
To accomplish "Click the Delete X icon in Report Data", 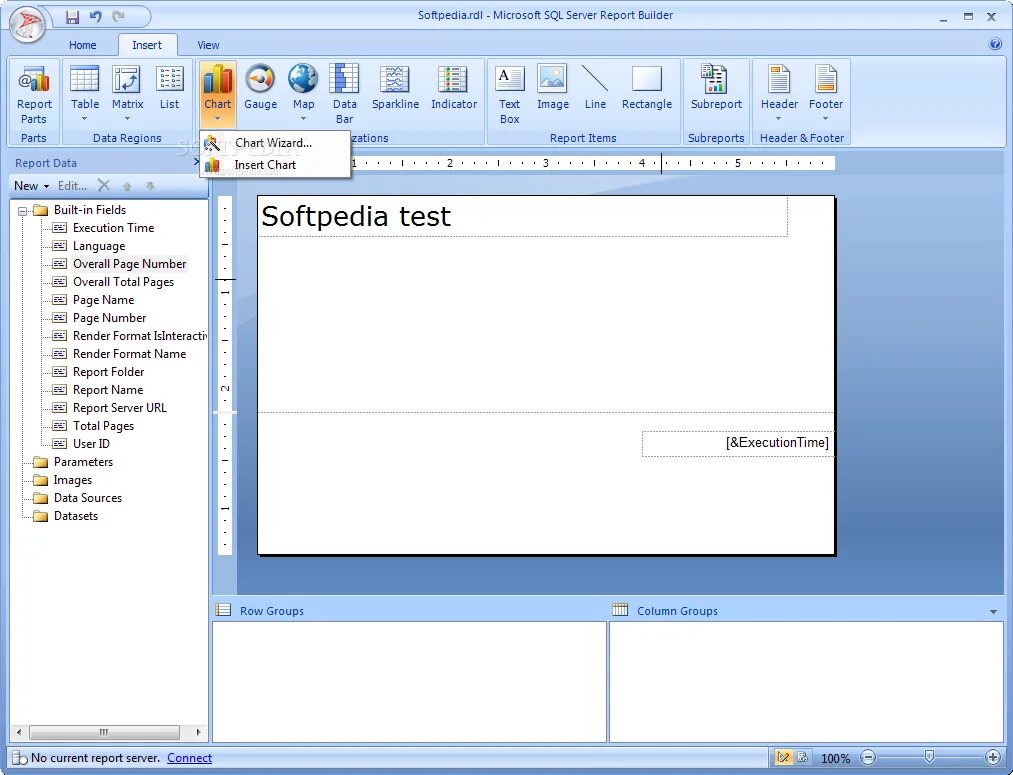I will tap(103, 186).
